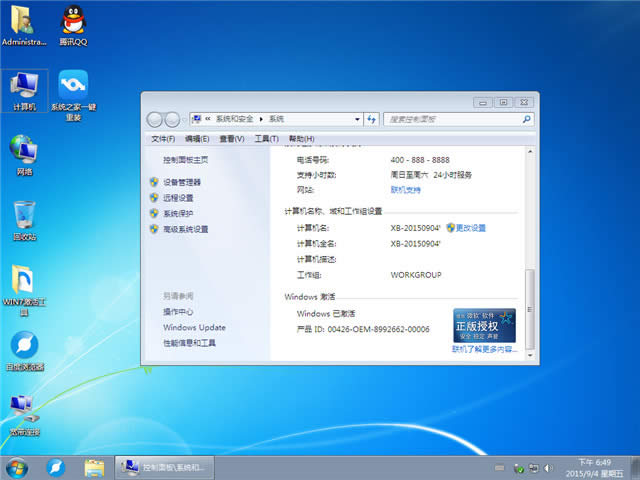Expand the address bar history dropdown arrow

pyautogui.click(x=357, y=119)
